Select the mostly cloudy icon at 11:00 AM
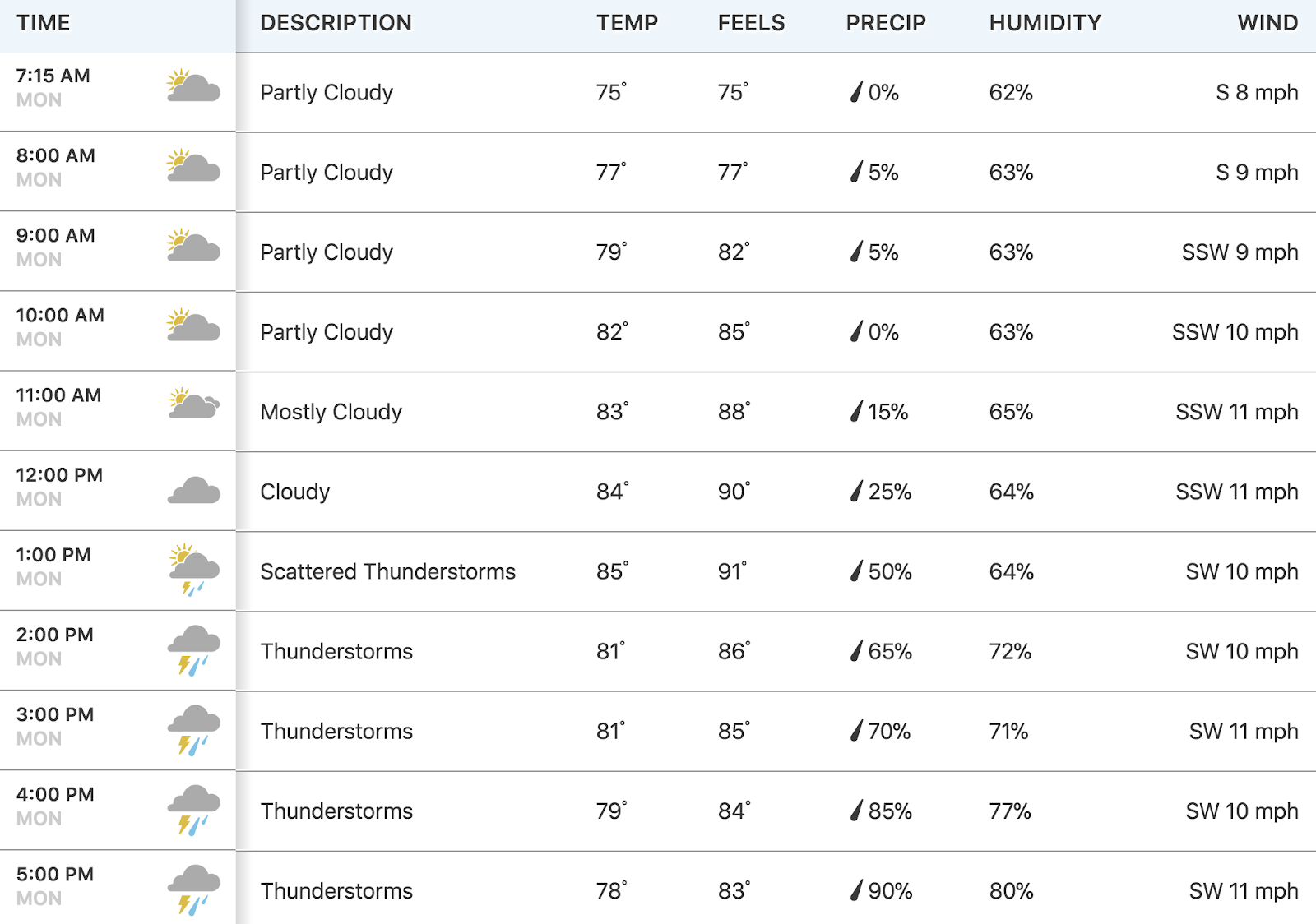Viewport: 1316px width, 924px height. 194,404
